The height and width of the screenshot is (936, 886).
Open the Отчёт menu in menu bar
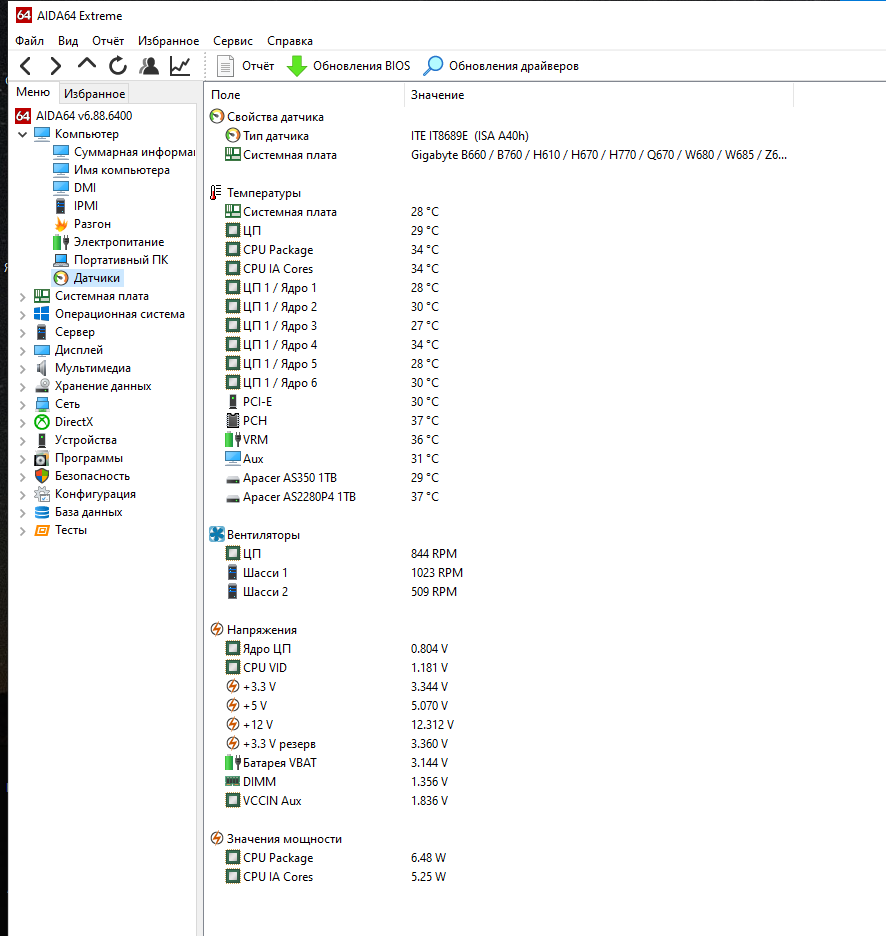click(108, 41)
